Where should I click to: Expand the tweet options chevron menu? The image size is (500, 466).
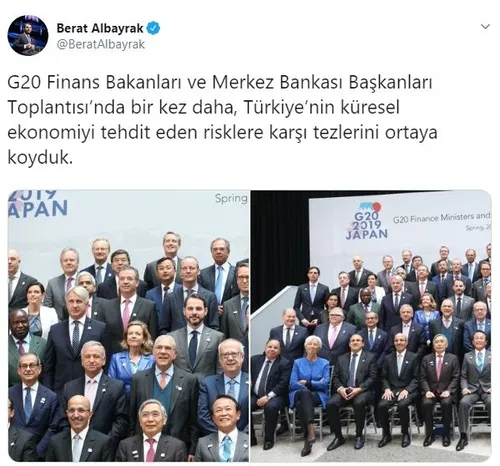(x=486, y=27)
